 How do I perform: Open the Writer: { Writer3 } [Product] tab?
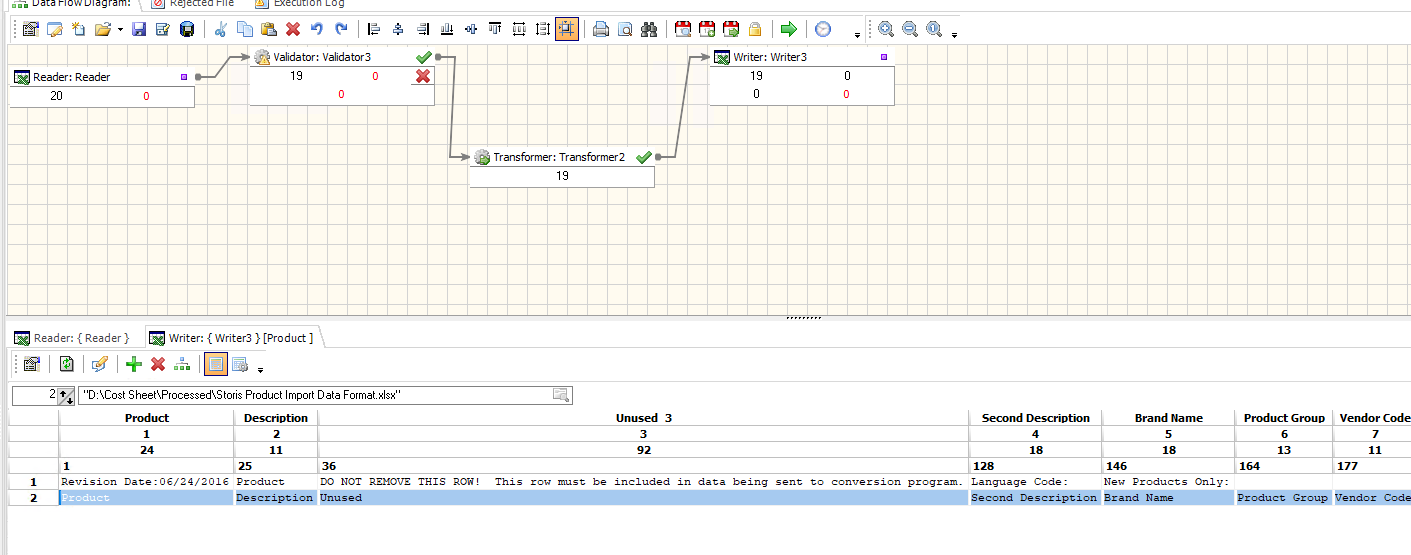click(232, 338)
